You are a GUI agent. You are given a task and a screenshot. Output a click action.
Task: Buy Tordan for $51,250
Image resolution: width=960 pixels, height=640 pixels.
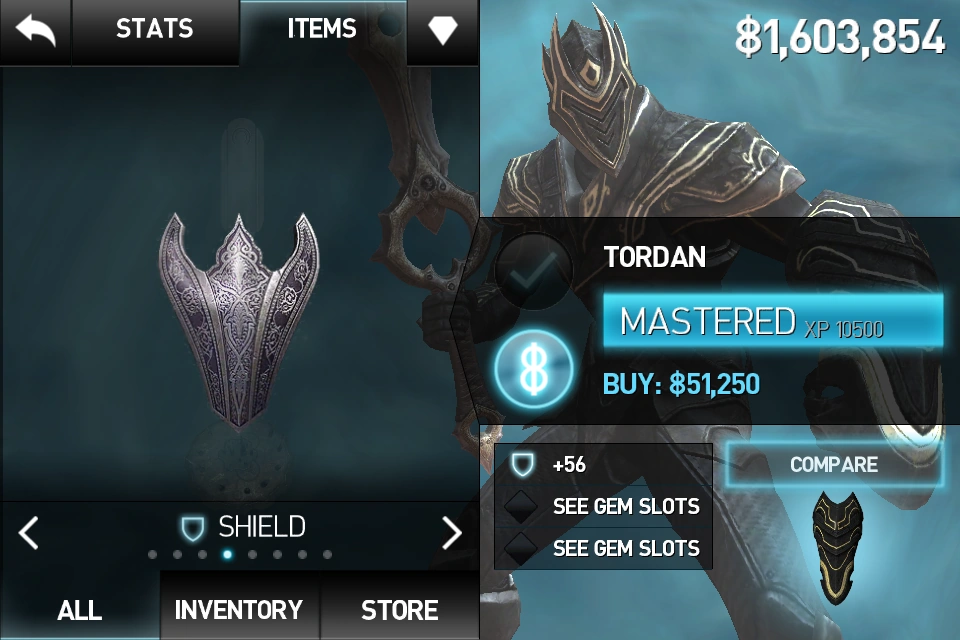point(681,384)
